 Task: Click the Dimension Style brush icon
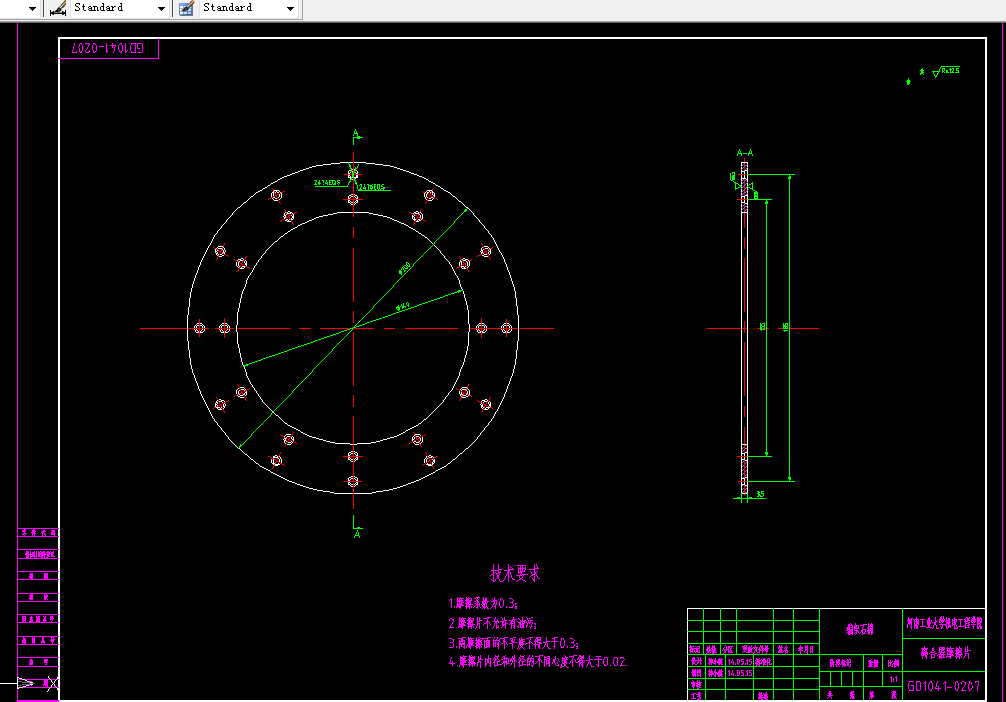click(x=58, y=8)
